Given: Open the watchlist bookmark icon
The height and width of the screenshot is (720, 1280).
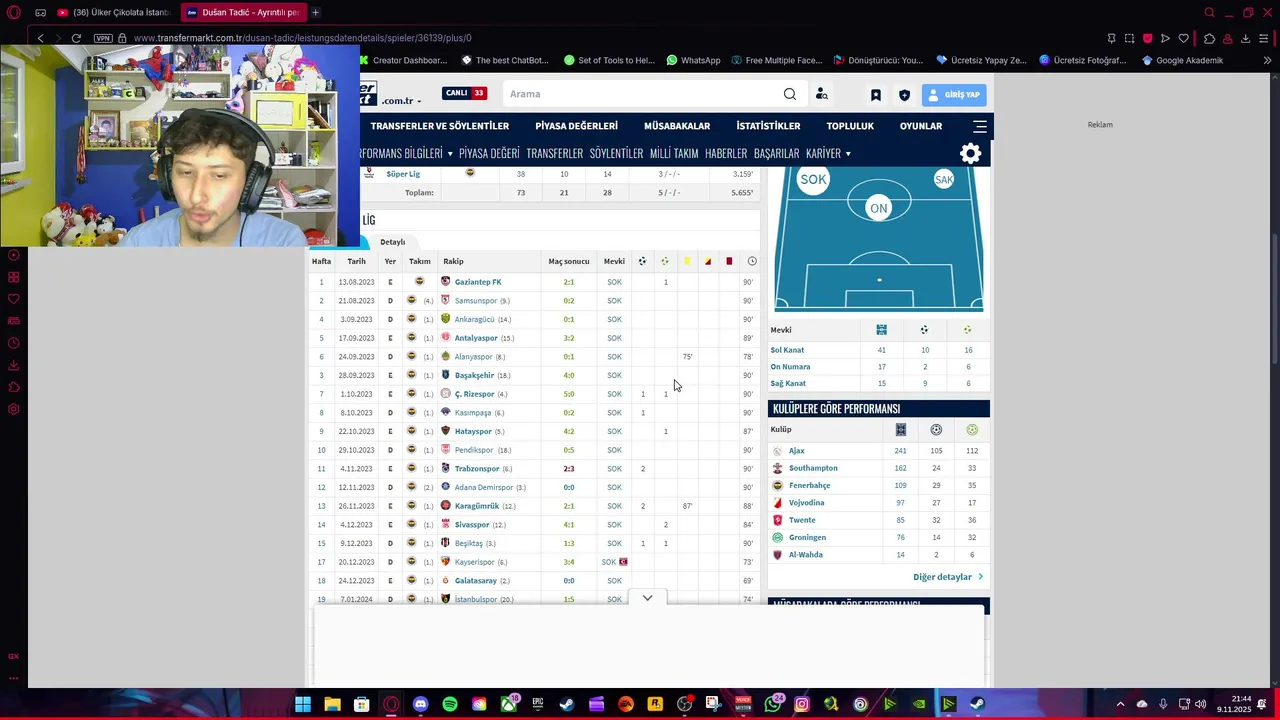Looking at the screenshot, I should (876, 95).
